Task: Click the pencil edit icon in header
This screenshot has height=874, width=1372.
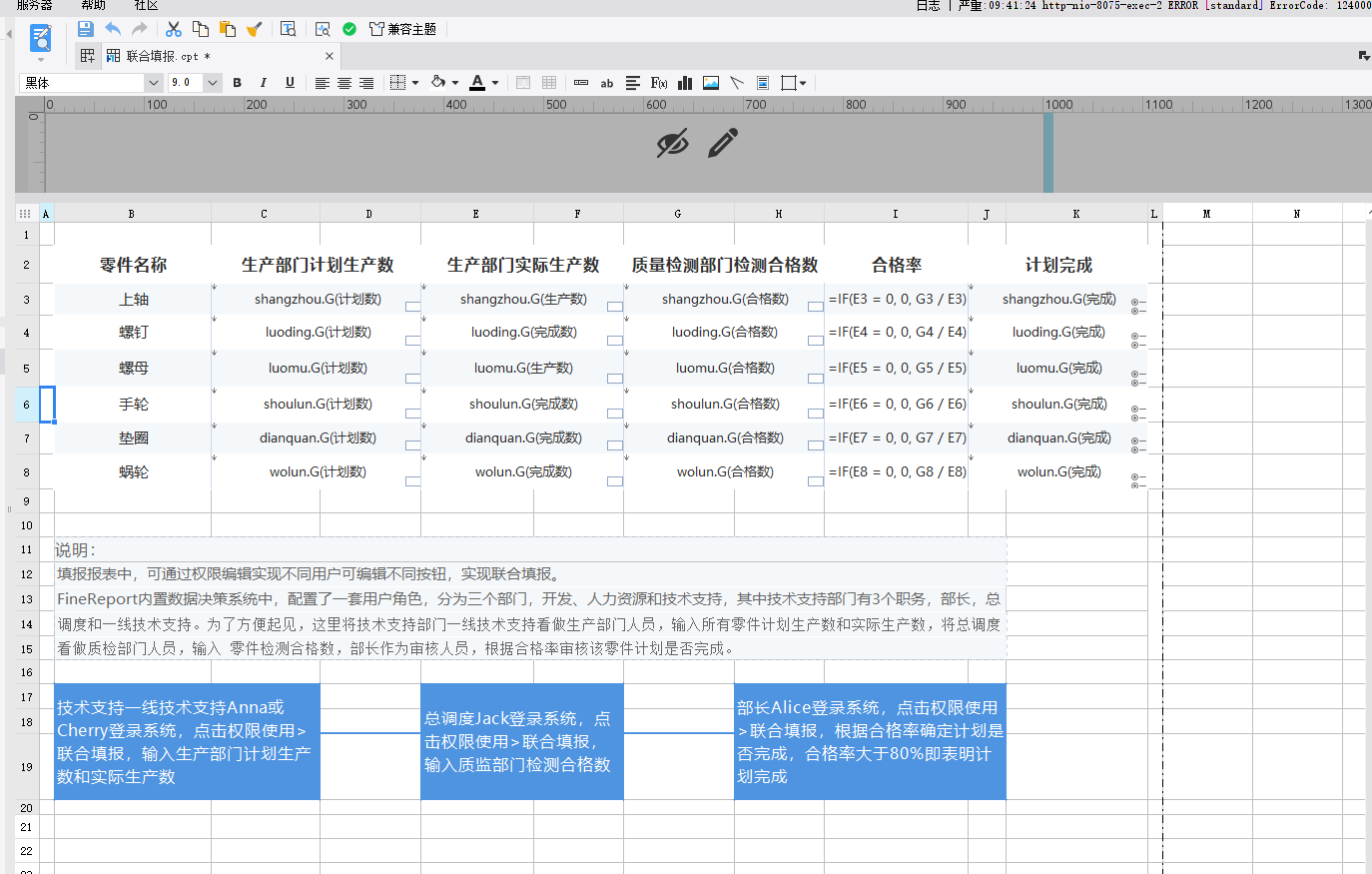Action: click(723, 143)
